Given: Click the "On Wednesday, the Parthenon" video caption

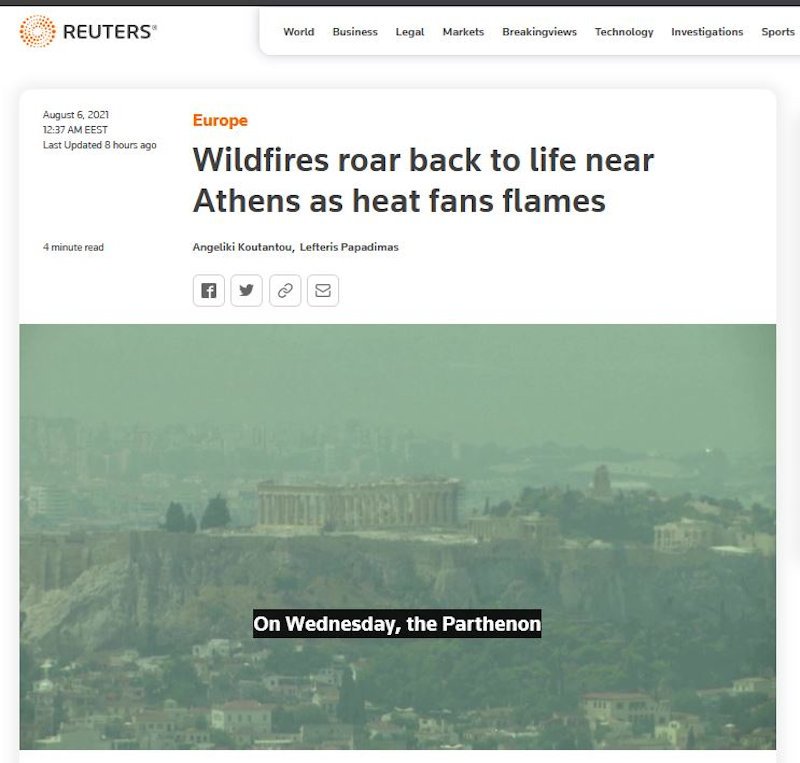Looking at the screenshot, I should coord(397,624).
